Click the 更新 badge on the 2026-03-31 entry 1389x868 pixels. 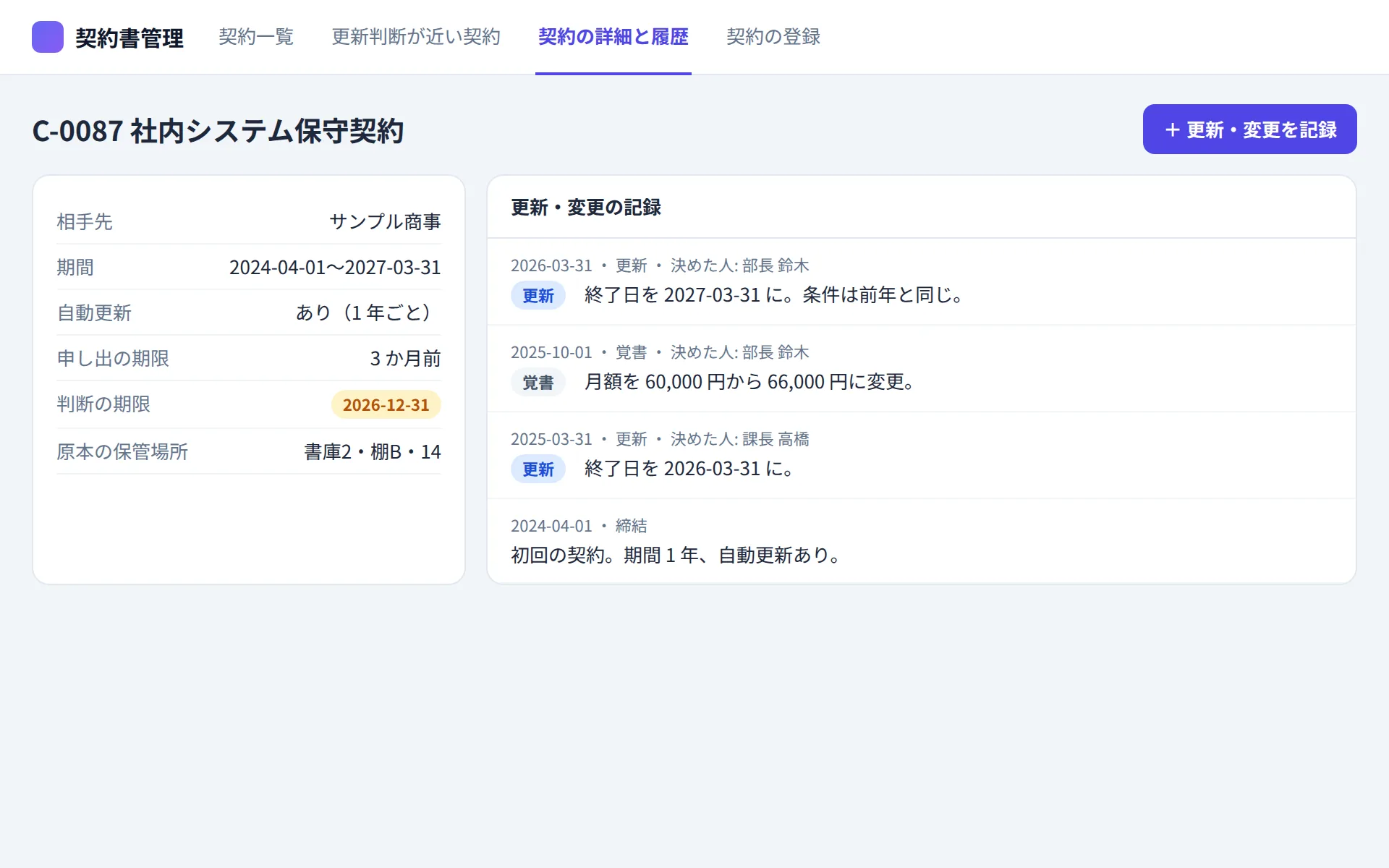coord(538,296)
